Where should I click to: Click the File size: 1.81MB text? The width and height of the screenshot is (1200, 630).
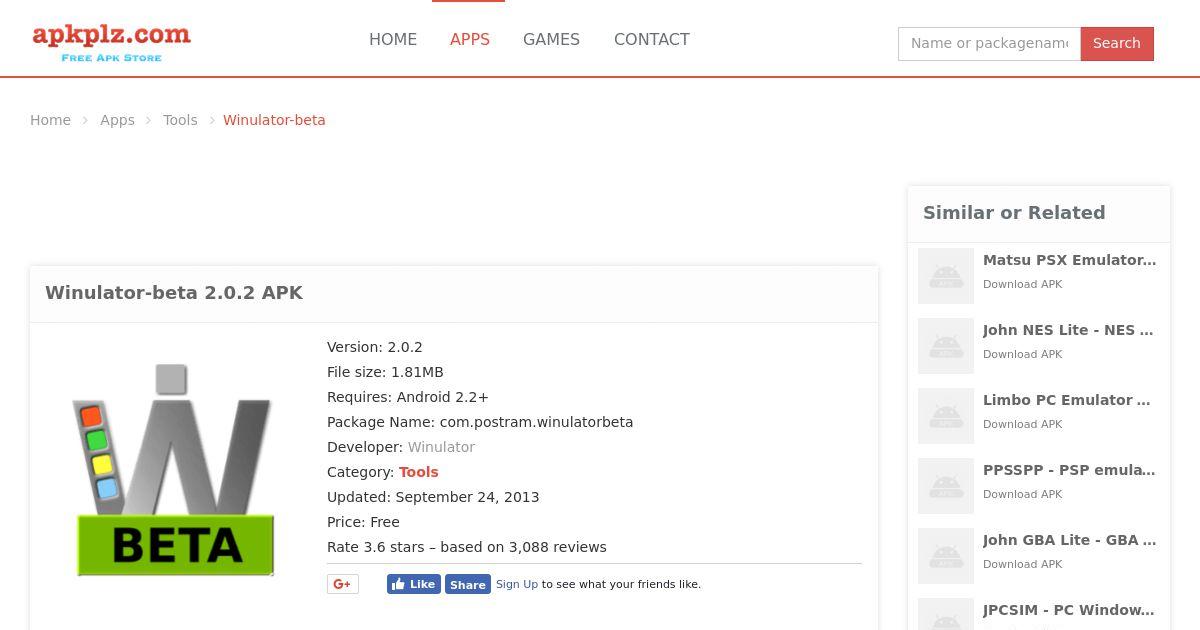pos(385,372)
